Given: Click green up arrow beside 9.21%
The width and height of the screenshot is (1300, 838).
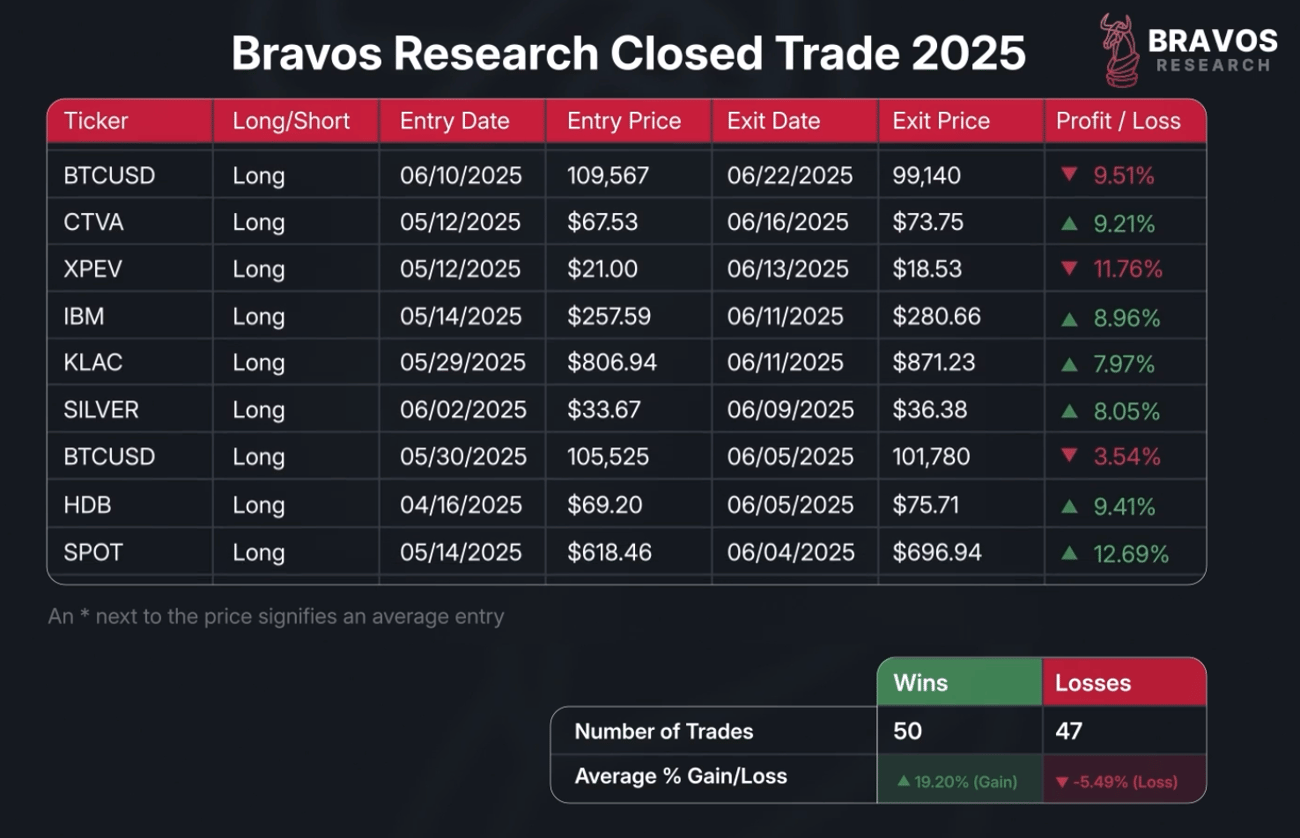Looking at the screenshot, I should (x=1069, y=223).
